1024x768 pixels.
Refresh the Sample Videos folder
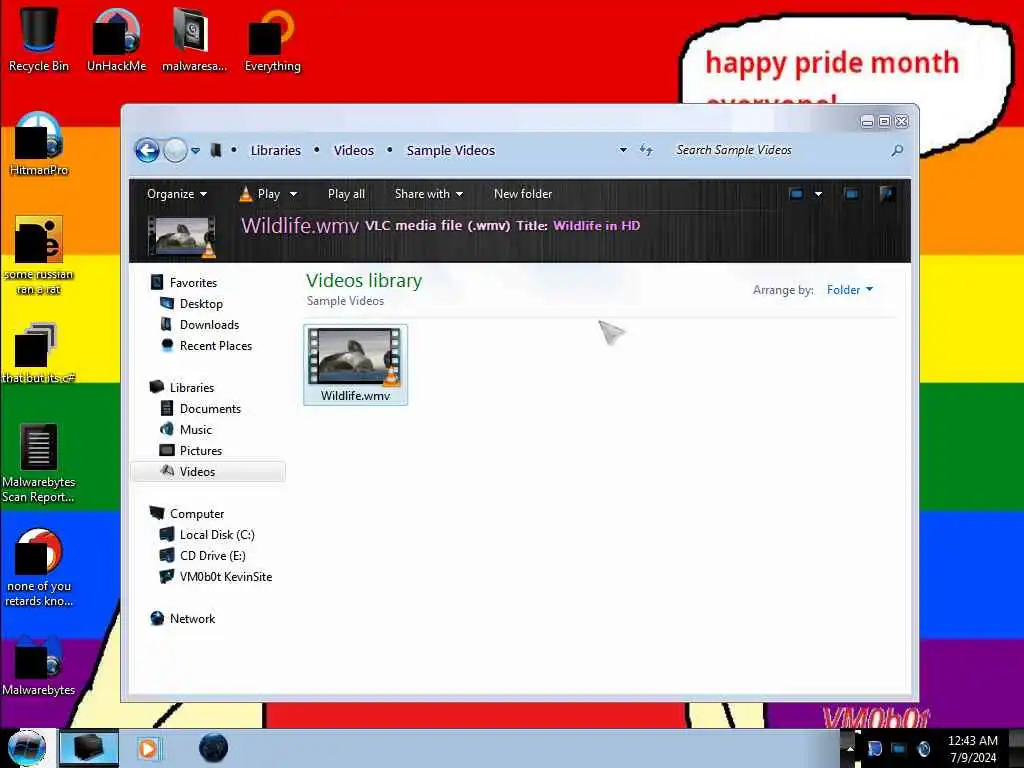[646, 150]
